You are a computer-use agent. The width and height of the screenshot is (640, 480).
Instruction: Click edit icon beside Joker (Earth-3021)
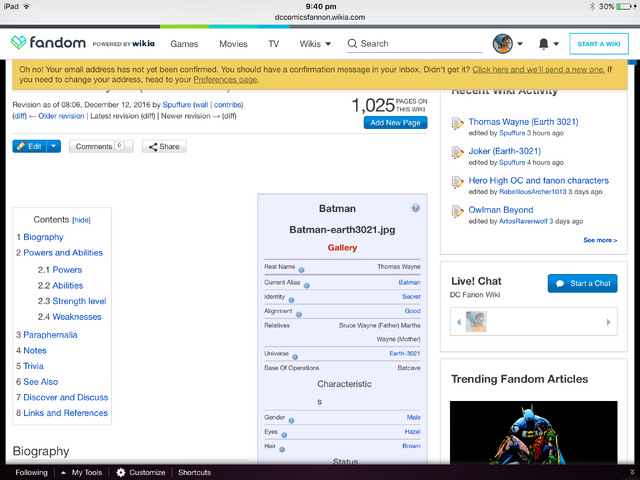(x=457, y=152)
